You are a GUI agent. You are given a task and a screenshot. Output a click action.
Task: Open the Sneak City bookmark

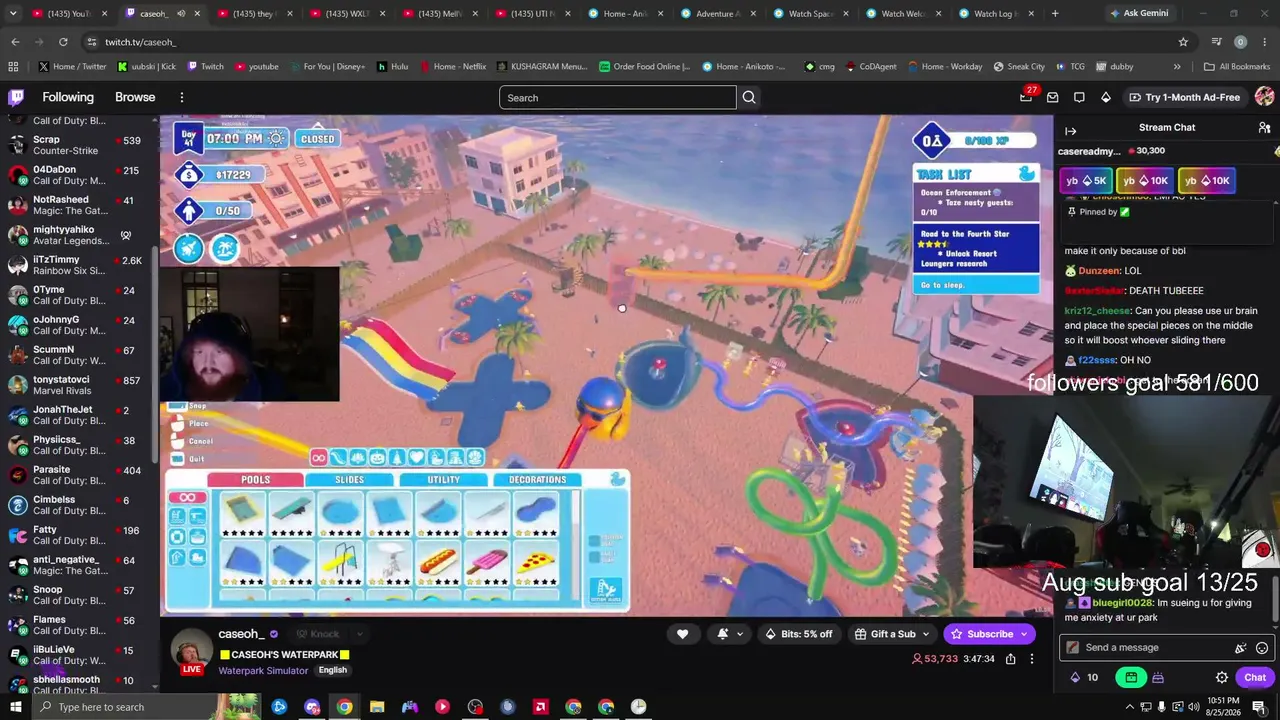coord(1019,67)
